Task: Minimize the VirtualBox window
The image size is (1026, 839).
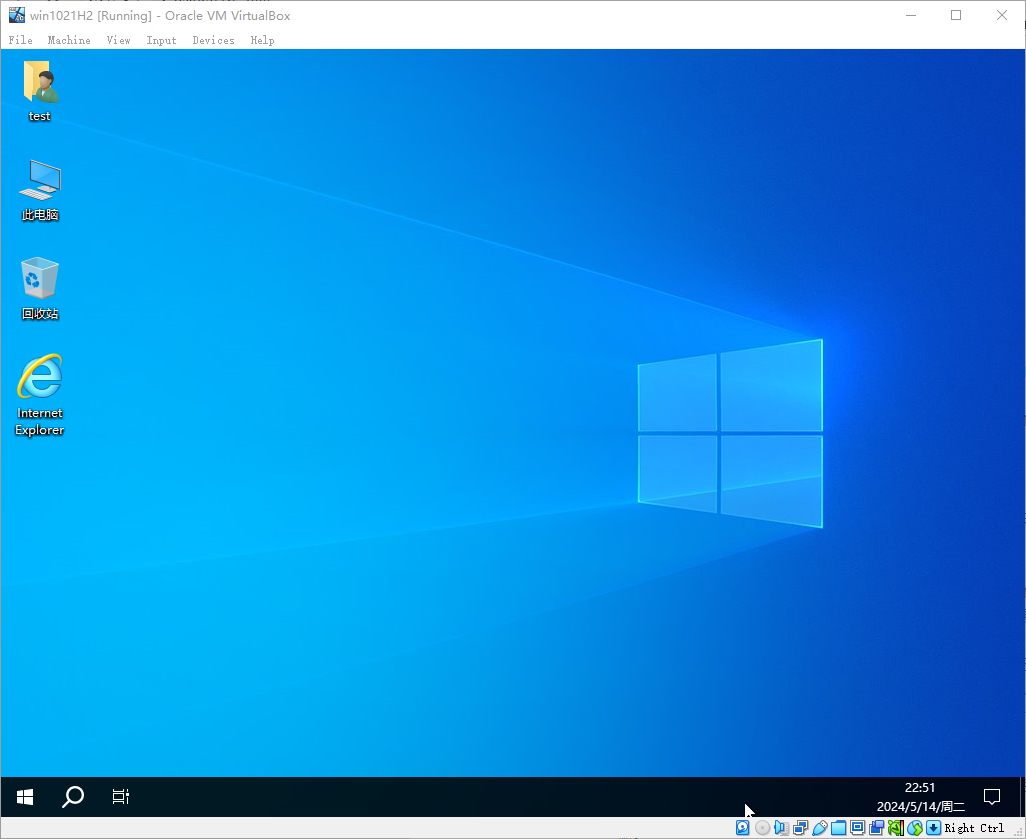Action: click(911, 15)
